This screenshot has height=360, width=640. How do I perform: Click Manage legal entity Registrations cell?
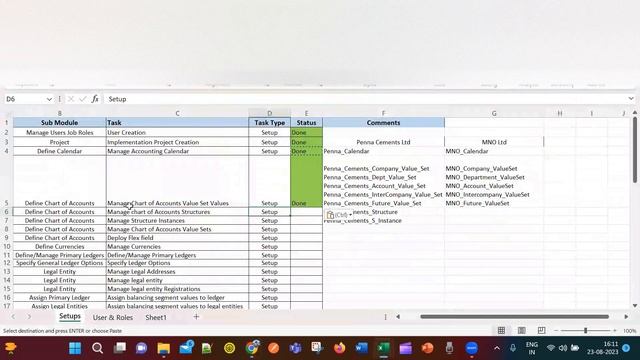coord(177,289)
